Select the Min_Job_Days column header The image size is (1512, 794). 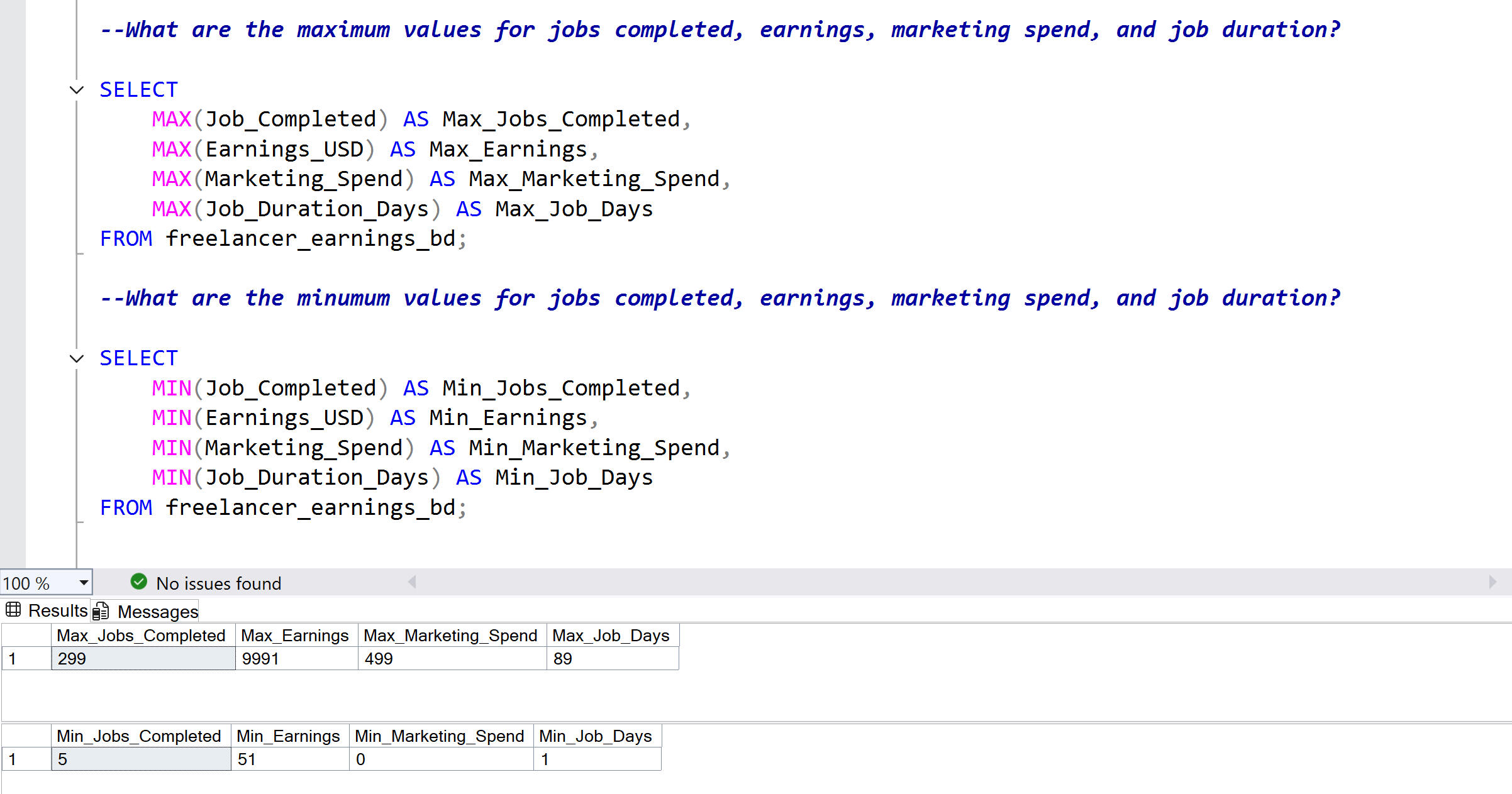tap(595, 736)
